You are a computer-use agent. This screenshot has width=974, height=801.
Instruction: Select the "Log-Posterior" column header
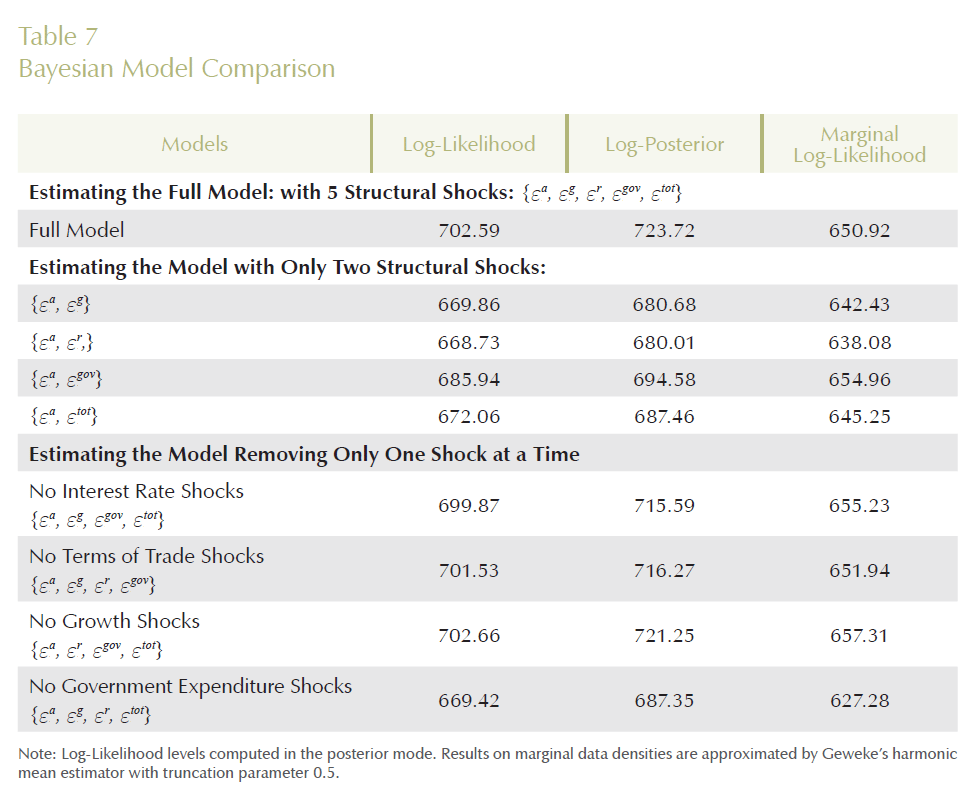(664, 144)
